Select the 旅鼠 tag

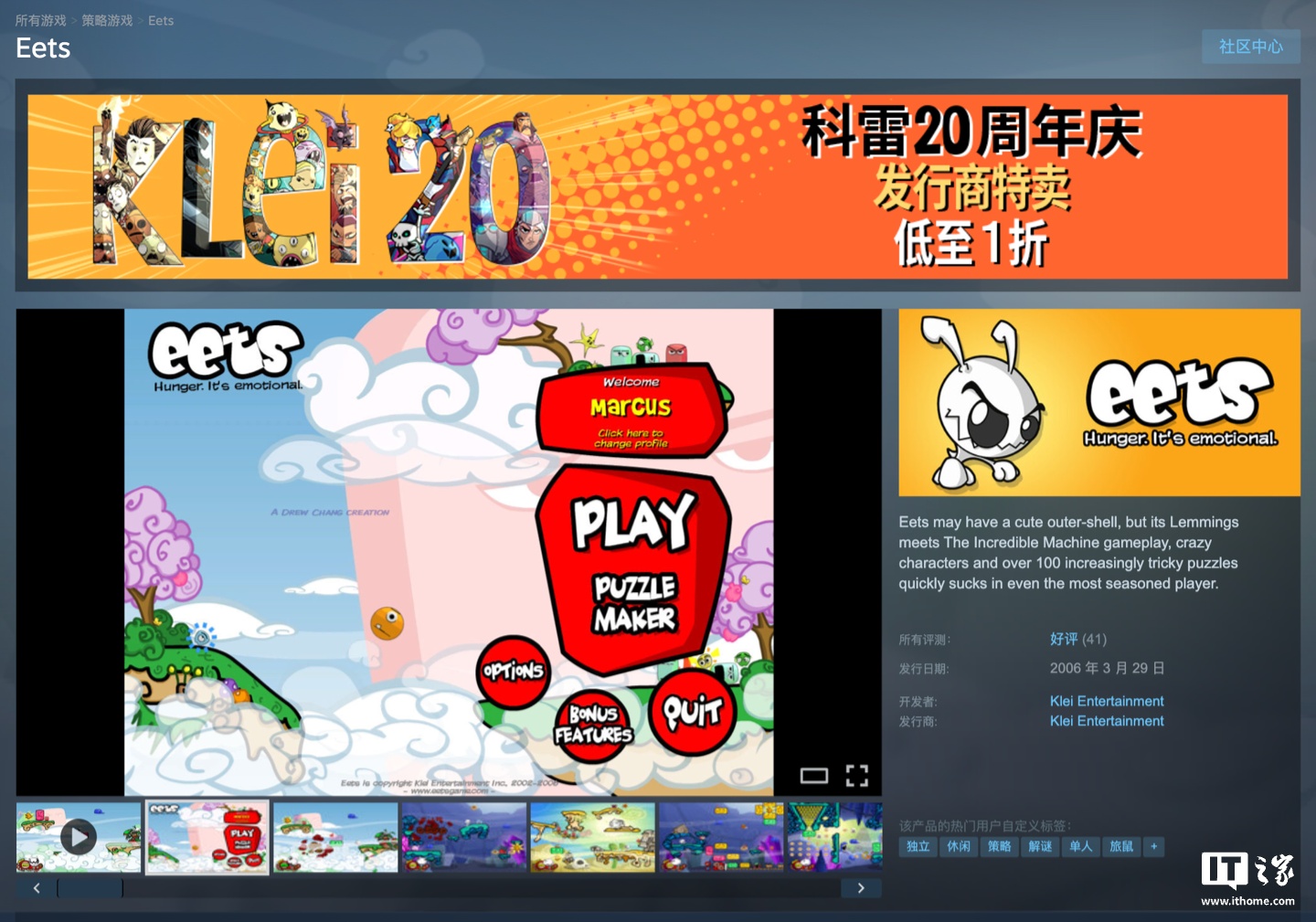(1121, 847)
